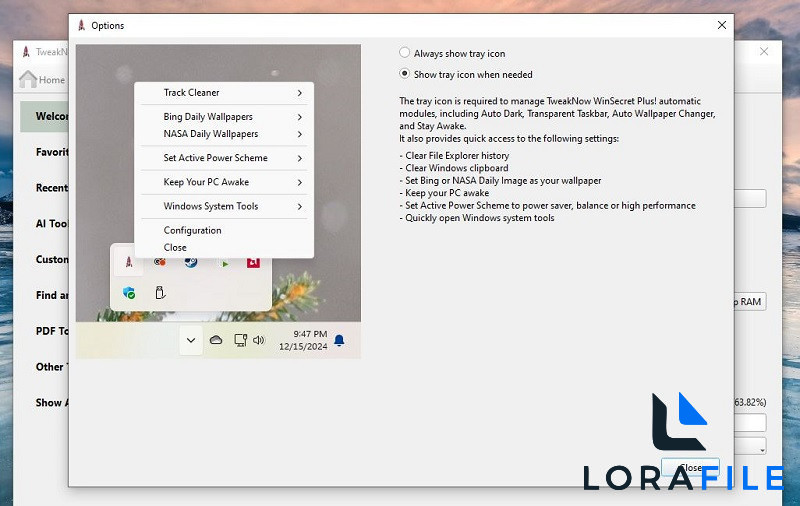
Task: Open the Show sidebar item in TweakNow
Action: click(x=52, y=402)
